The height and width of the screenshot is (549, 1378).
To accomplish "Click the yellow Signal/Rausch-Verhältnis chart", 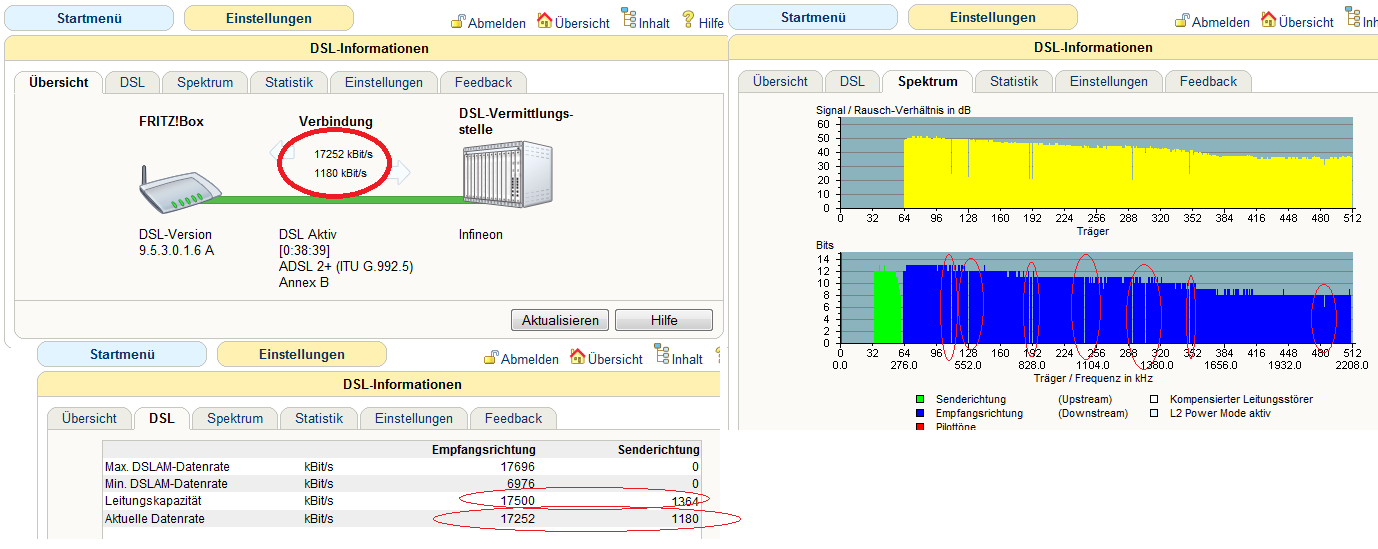I will click(x=1096, y=163).
